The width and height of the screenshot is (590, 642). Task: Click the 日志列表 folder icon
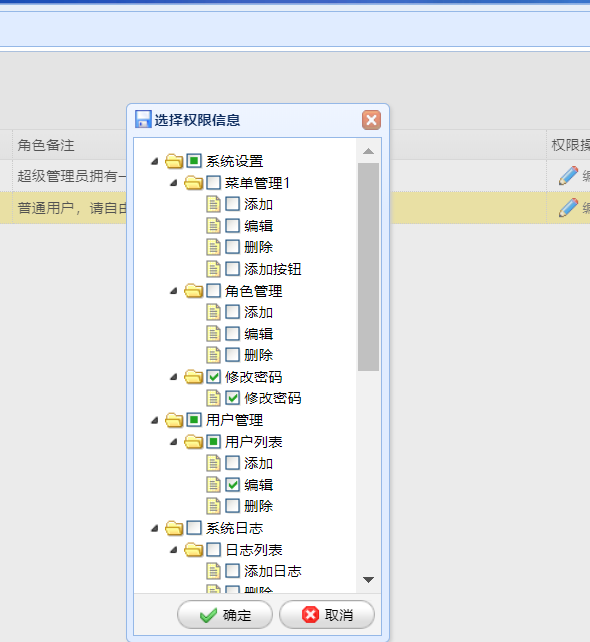tap(193, 549)
